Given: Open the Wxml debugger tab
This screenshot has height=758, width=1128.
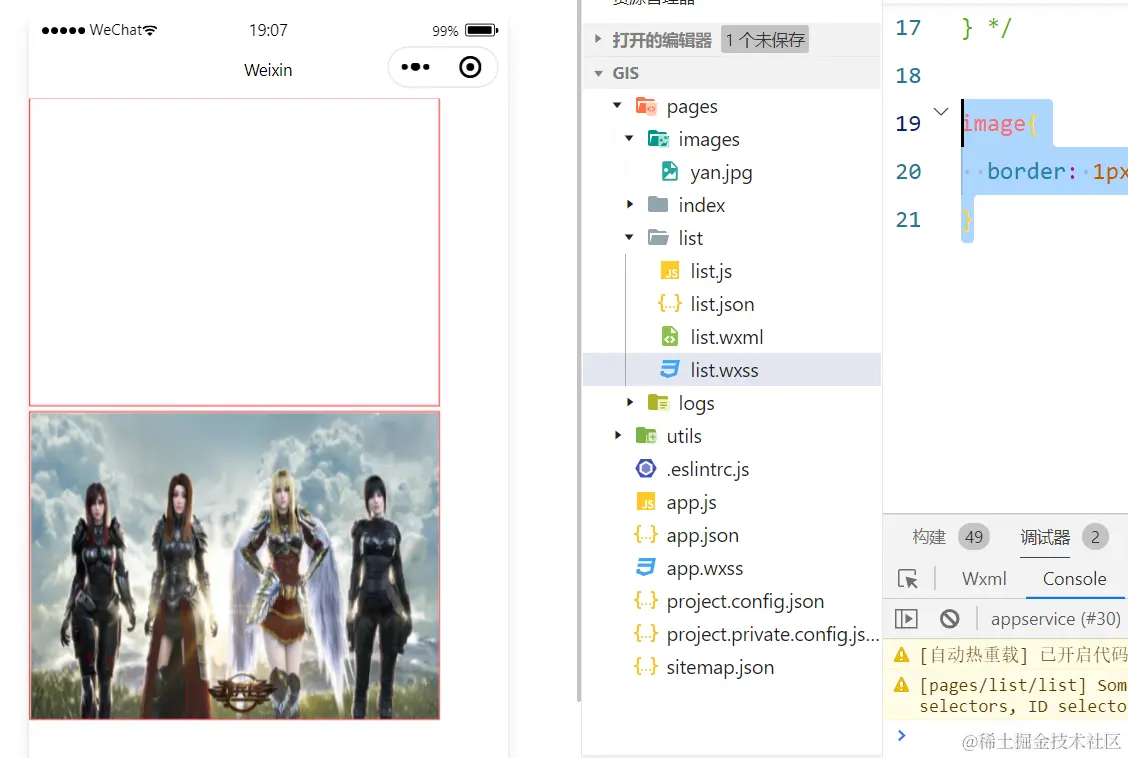Looking at the screenshot, I should [x=984, y=579].
